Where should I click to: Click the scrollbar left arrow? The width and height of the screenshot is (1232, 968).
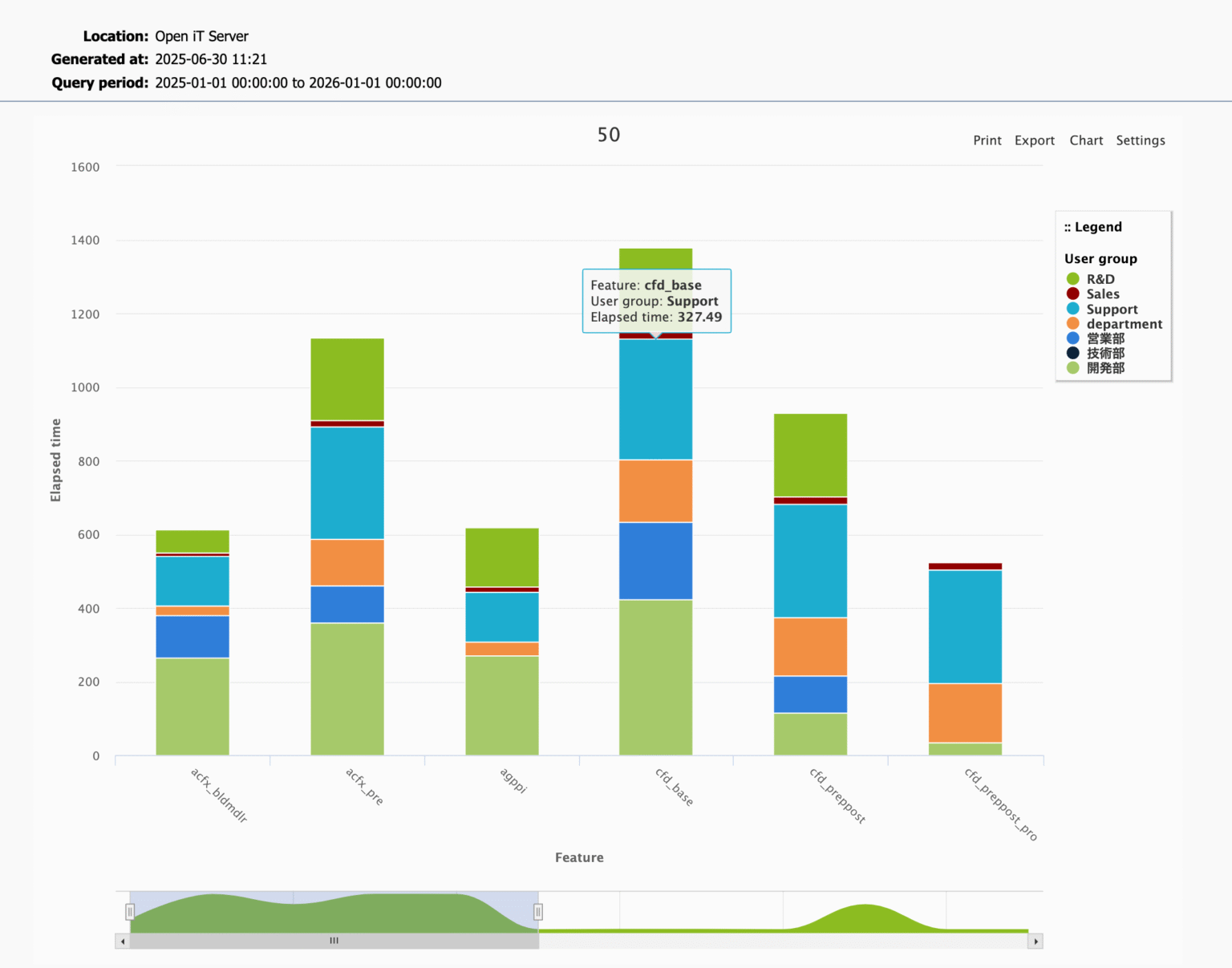coord(123,942)
